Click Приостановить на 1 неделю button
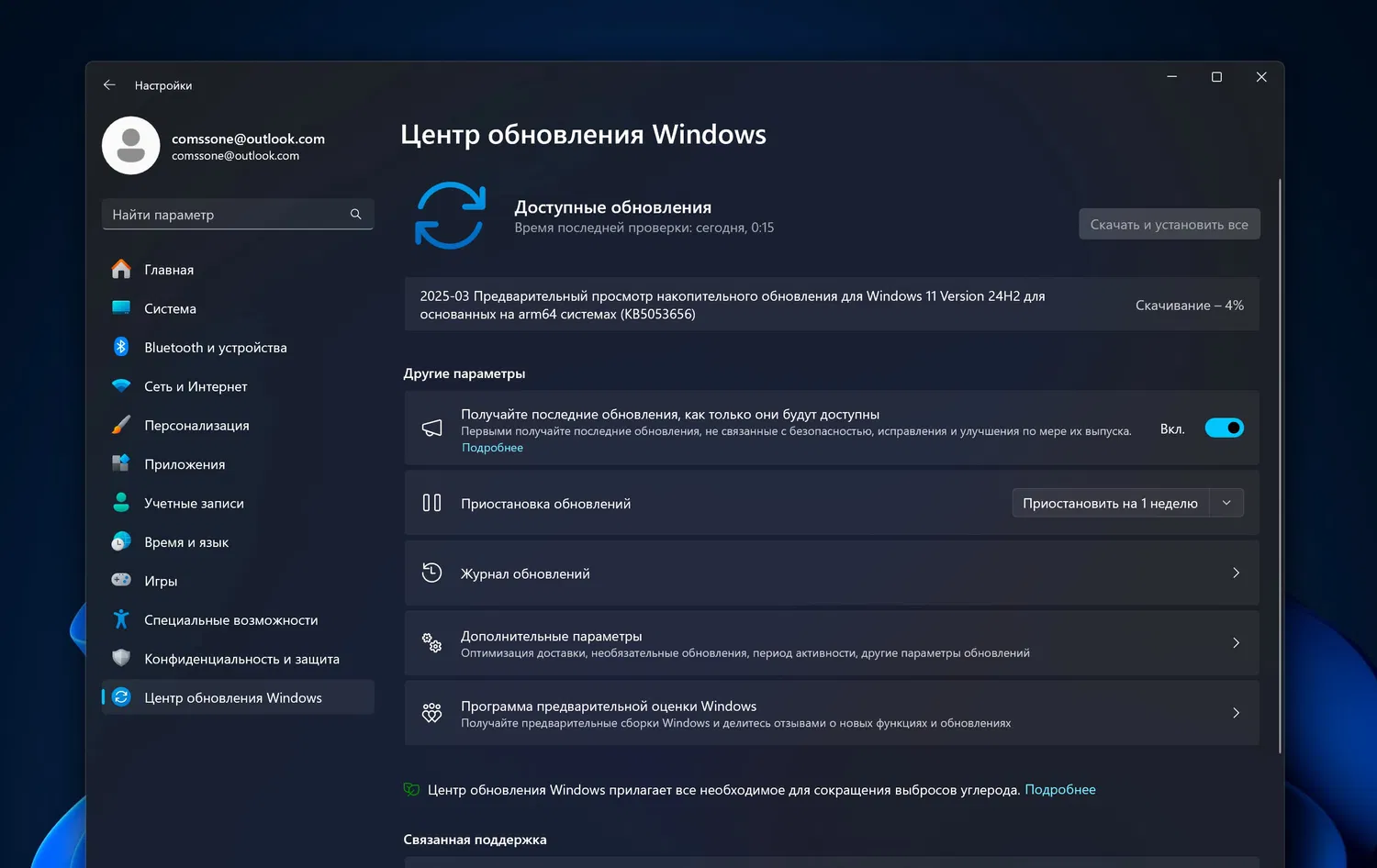Viewport: 1377px width, 868px height. [1110, 503]
